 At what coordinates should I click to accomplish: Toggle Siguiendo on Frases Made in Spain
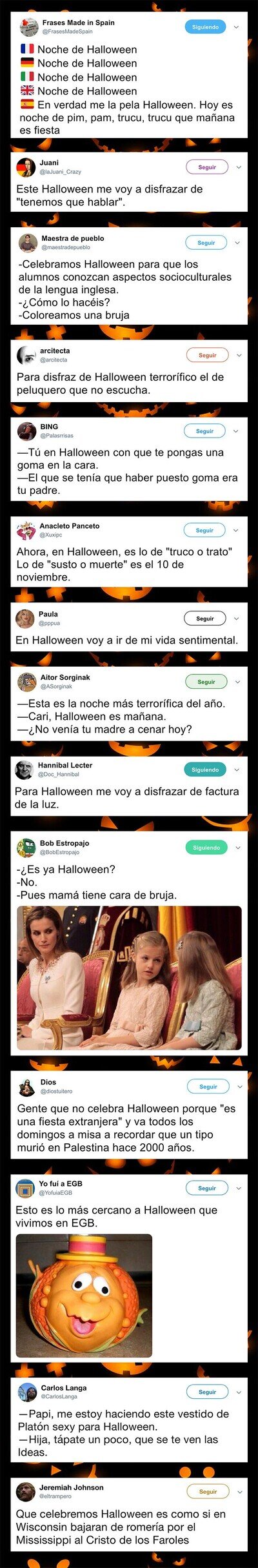[205, 27]
